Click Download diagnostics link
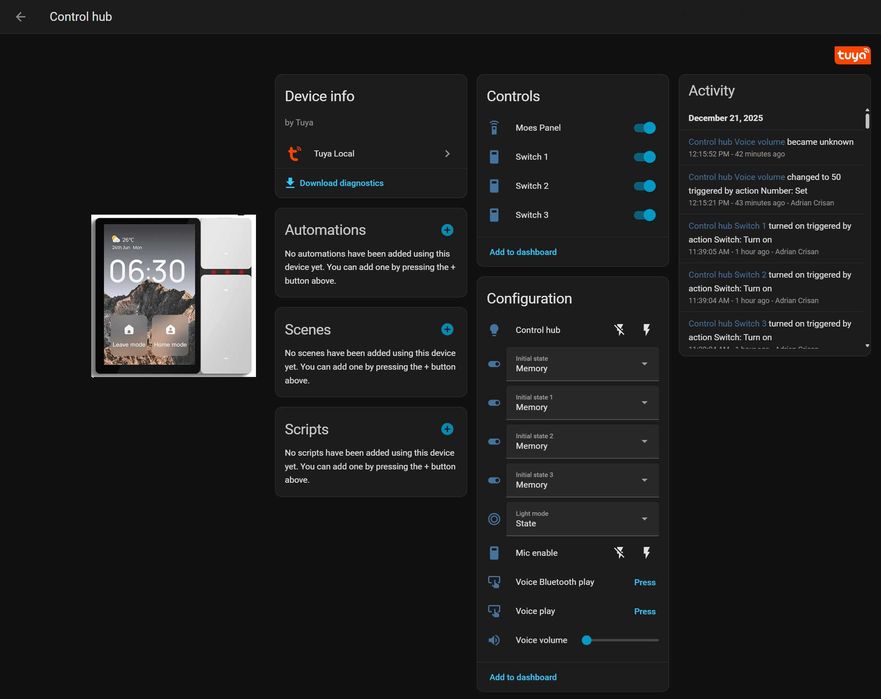The height and width of the screenshot is (699, 881). 341,183
